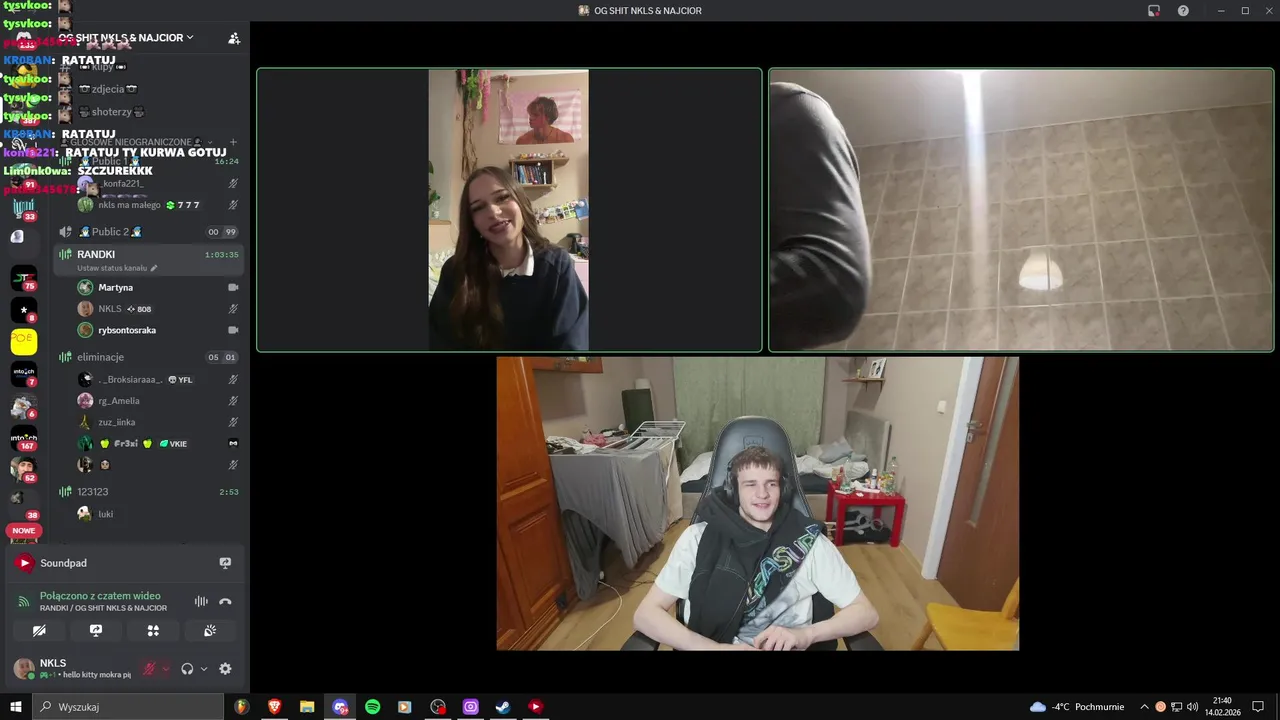Select the yellow POE server icon
Viewport: 1280px width, 720px height.
click(x=24, y=342)
